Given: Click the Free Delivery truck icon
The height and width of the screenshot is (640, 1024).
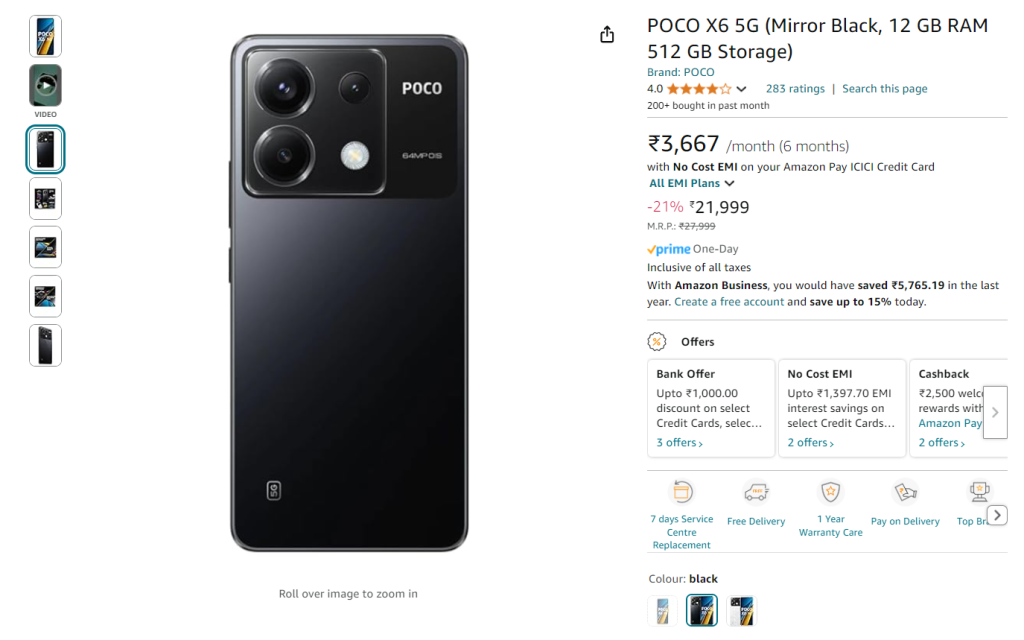Looking at the screenshot, I should click(756, 492).
